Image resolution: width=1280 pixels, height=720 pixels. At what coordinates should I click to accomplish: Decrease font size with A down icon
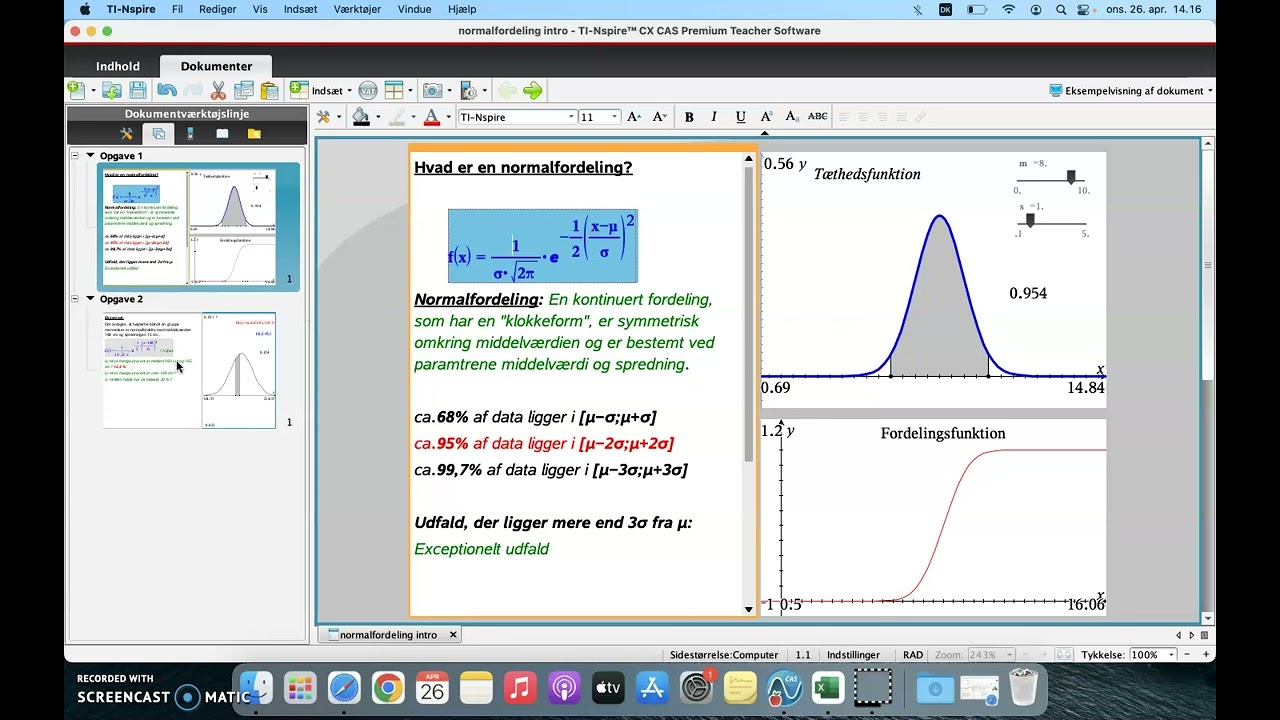pos(659,117)
